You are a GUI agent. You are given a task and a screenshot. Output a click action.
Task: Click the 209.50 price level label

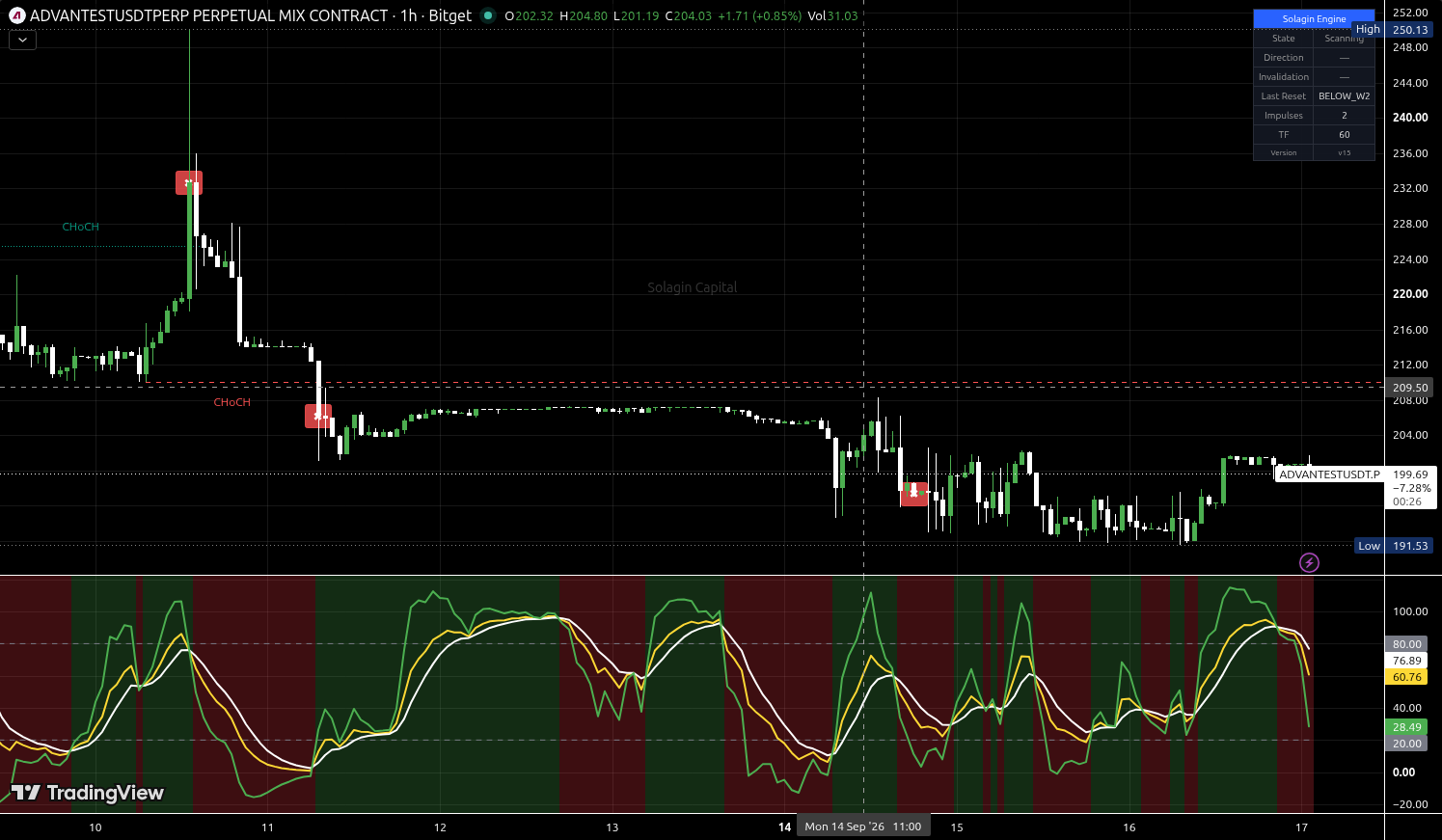coord(1409,388)
